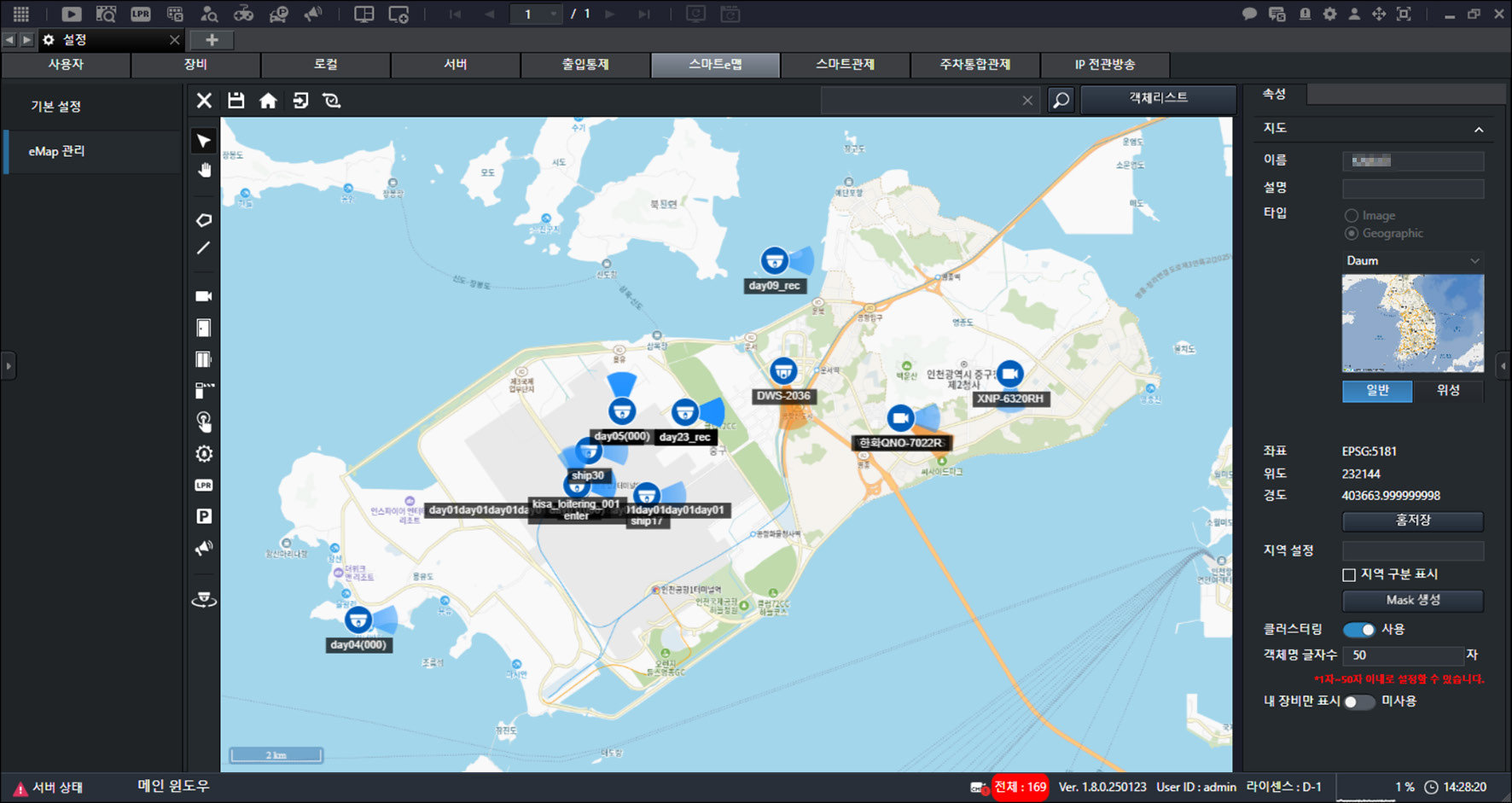
Task: Collapse the 지도 properties section
Action: (x=1479, y=130)
